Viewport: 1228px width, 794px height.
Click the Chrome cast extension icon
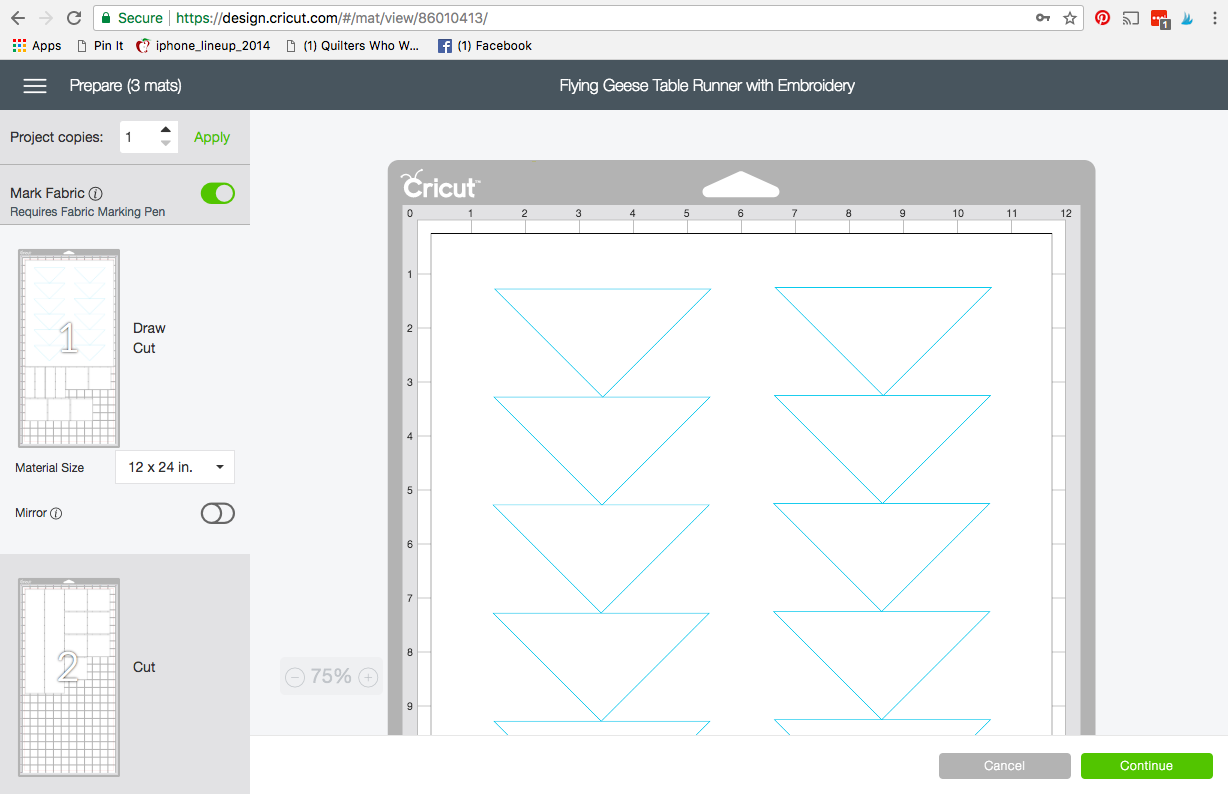coord(1131,18)
